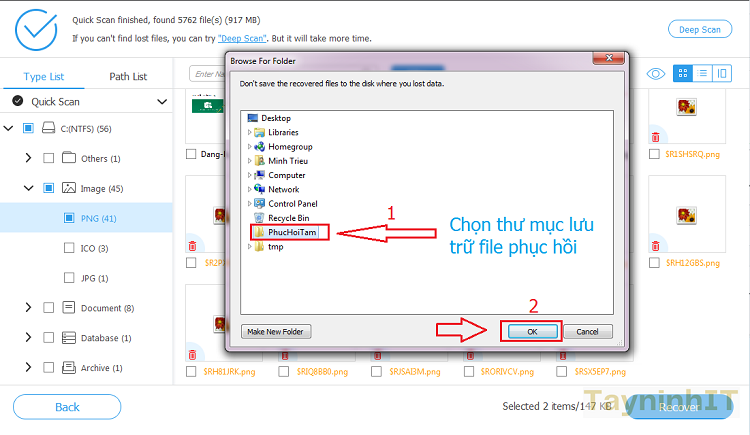Select Control Panel in folder tree
Screen dimensions: 750x435
click(292, 204)
